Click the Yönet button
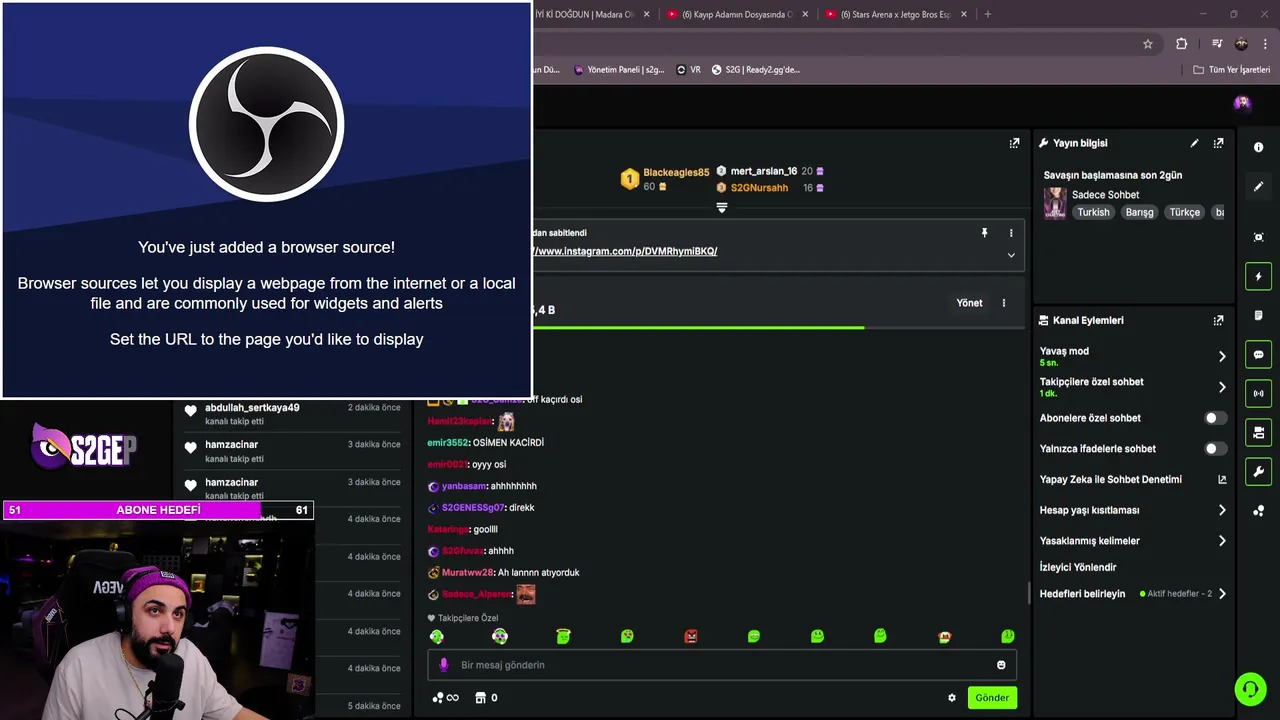Screen dimensions: 1280x720 (969, 303)
